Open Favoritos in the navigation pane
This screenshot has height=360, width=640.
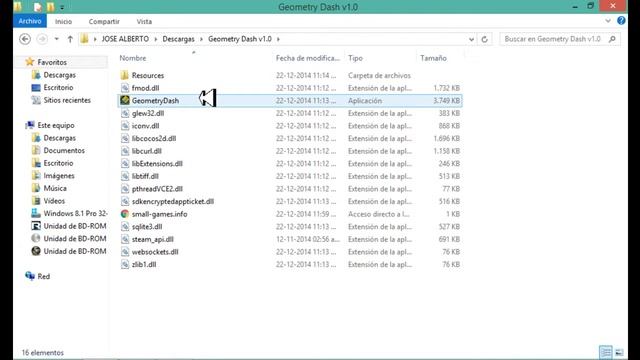tap(52, 62)
